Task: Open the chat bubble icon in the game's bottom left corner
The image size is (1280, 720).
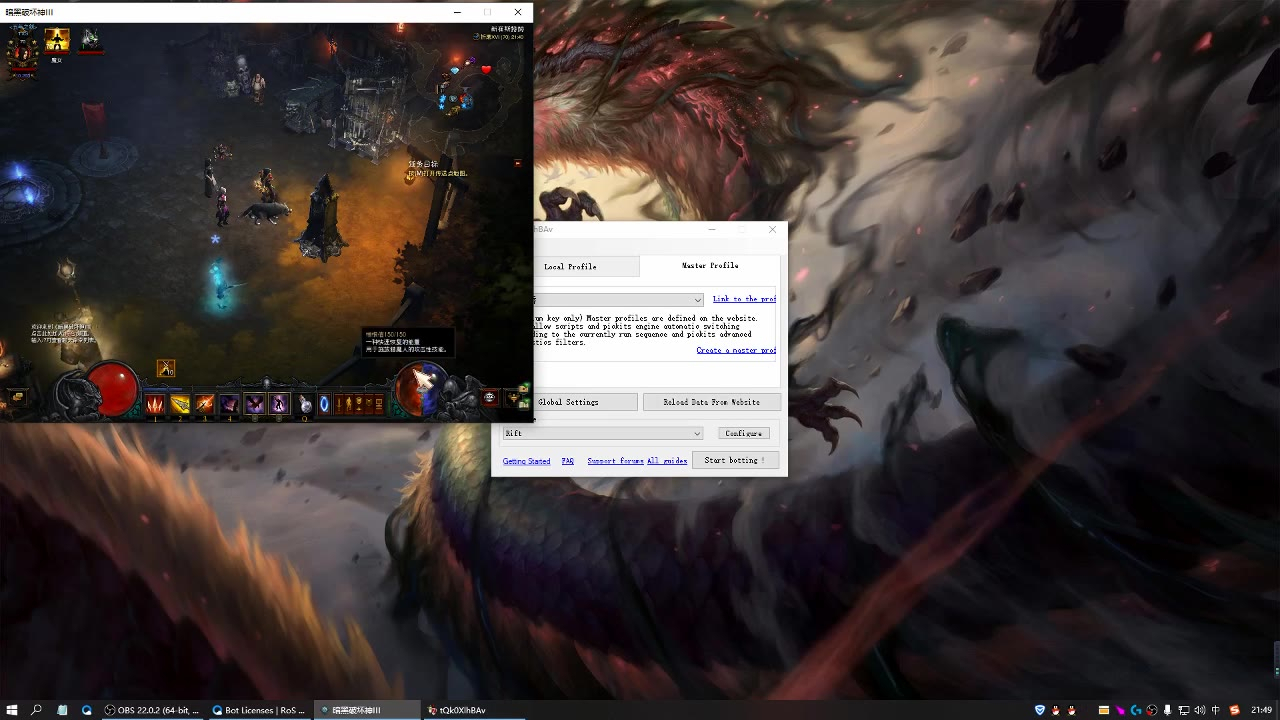Action: 18,397
